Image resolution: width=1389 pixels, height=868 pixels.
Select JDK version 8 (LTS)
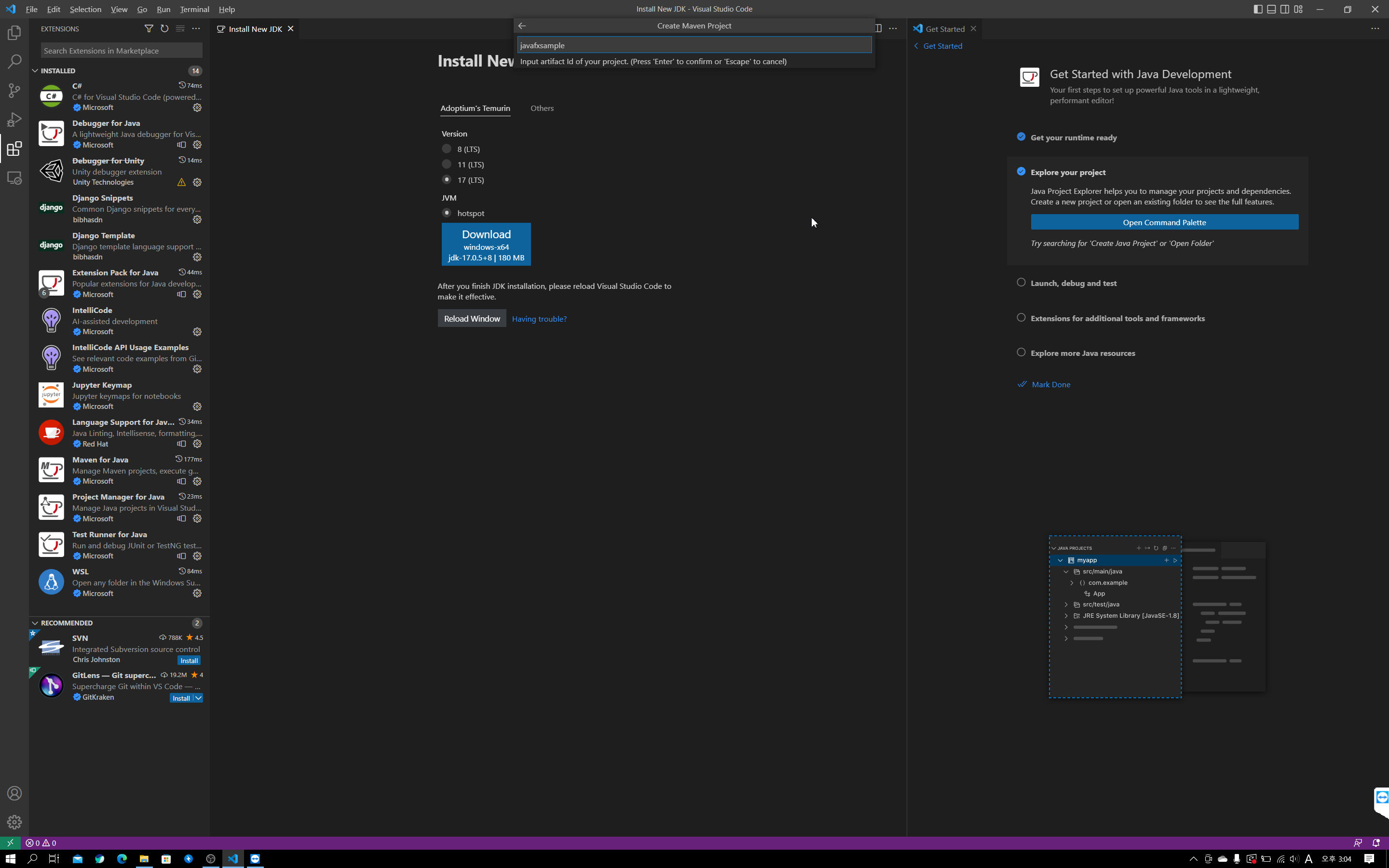point(447,149)
